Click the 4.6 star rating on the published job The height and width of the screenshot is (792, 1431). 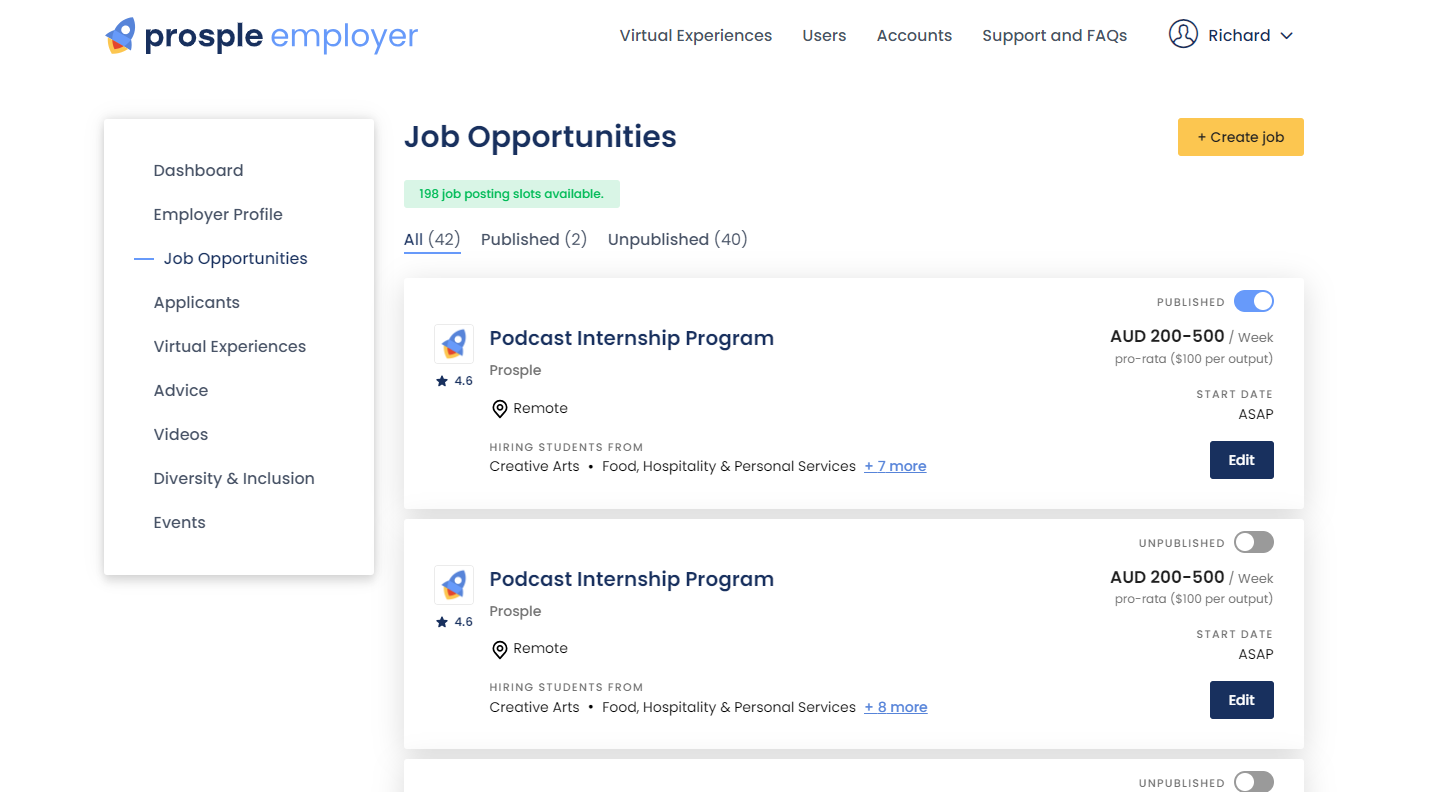point(454,381)
